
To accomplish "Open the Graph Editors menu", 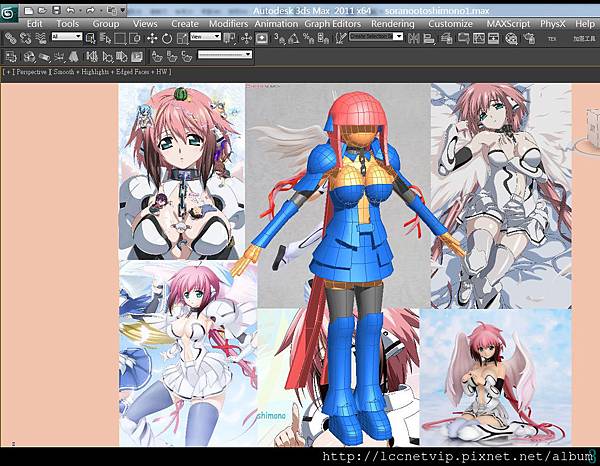I will 333,24.
